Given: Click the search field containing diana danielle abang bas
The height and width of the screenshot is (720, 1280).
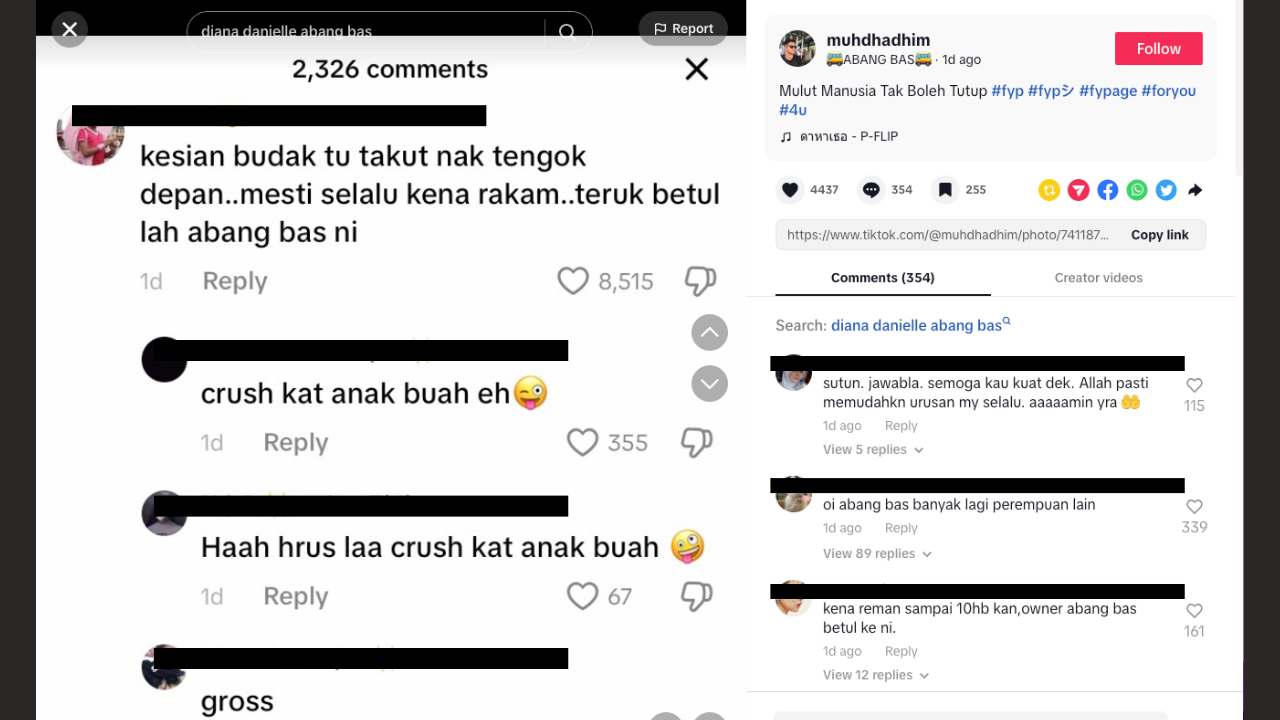Looking at the screenshot, I should [389, 31].
